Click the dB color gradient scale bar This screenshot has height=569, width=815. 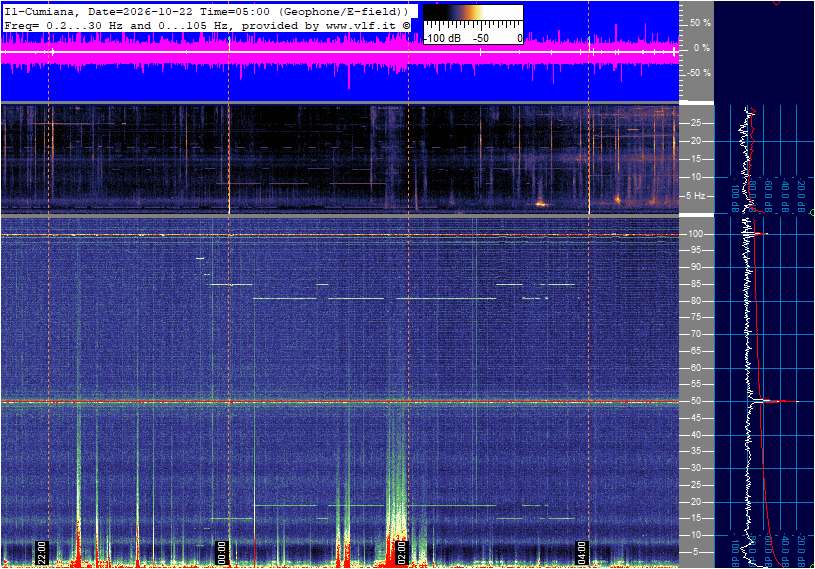pos(473,13)
